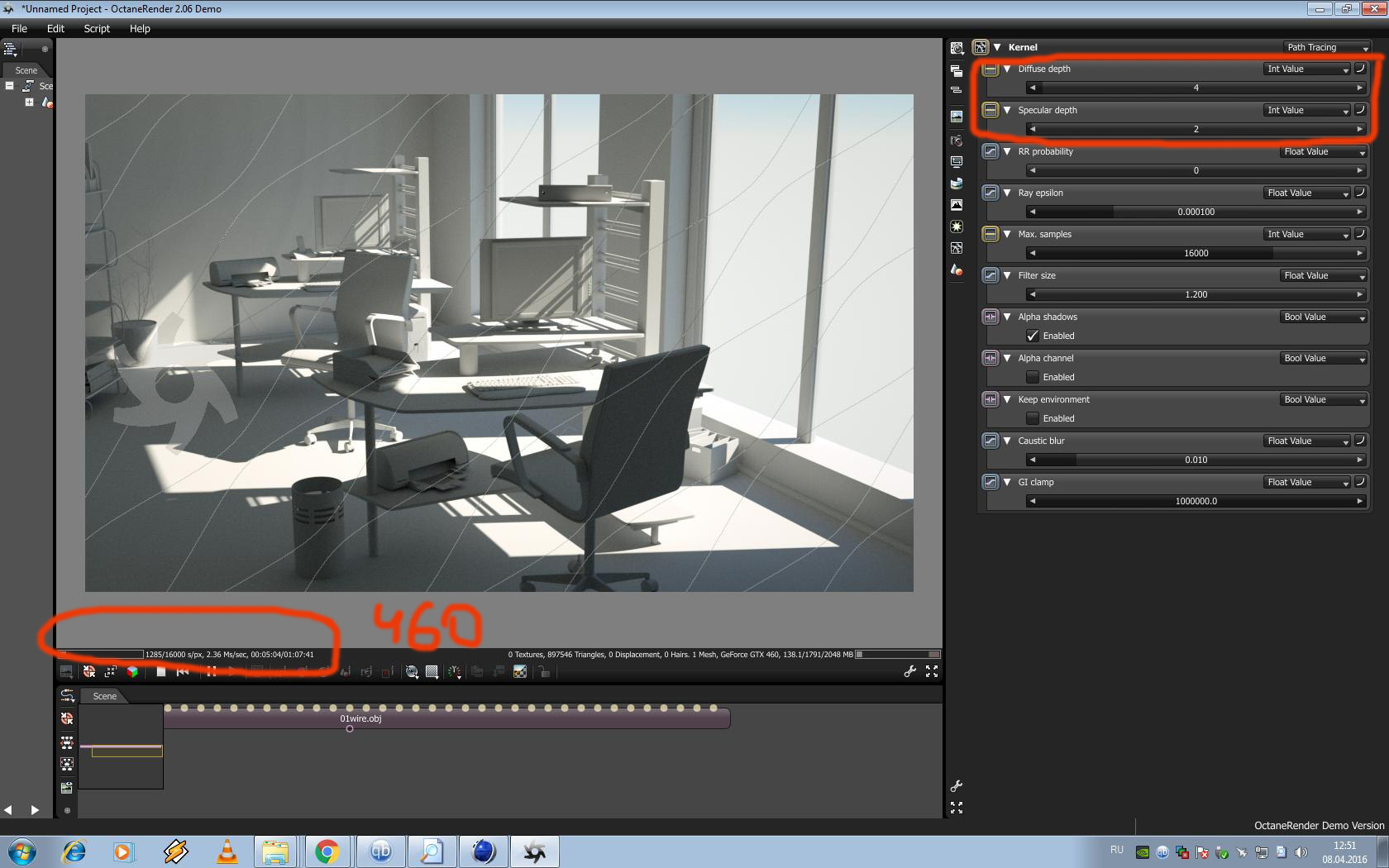Screen dimensions: 1389x868
Task: Open the Path Tracing kernel dropdown
Action: [x=1327, y=47]
